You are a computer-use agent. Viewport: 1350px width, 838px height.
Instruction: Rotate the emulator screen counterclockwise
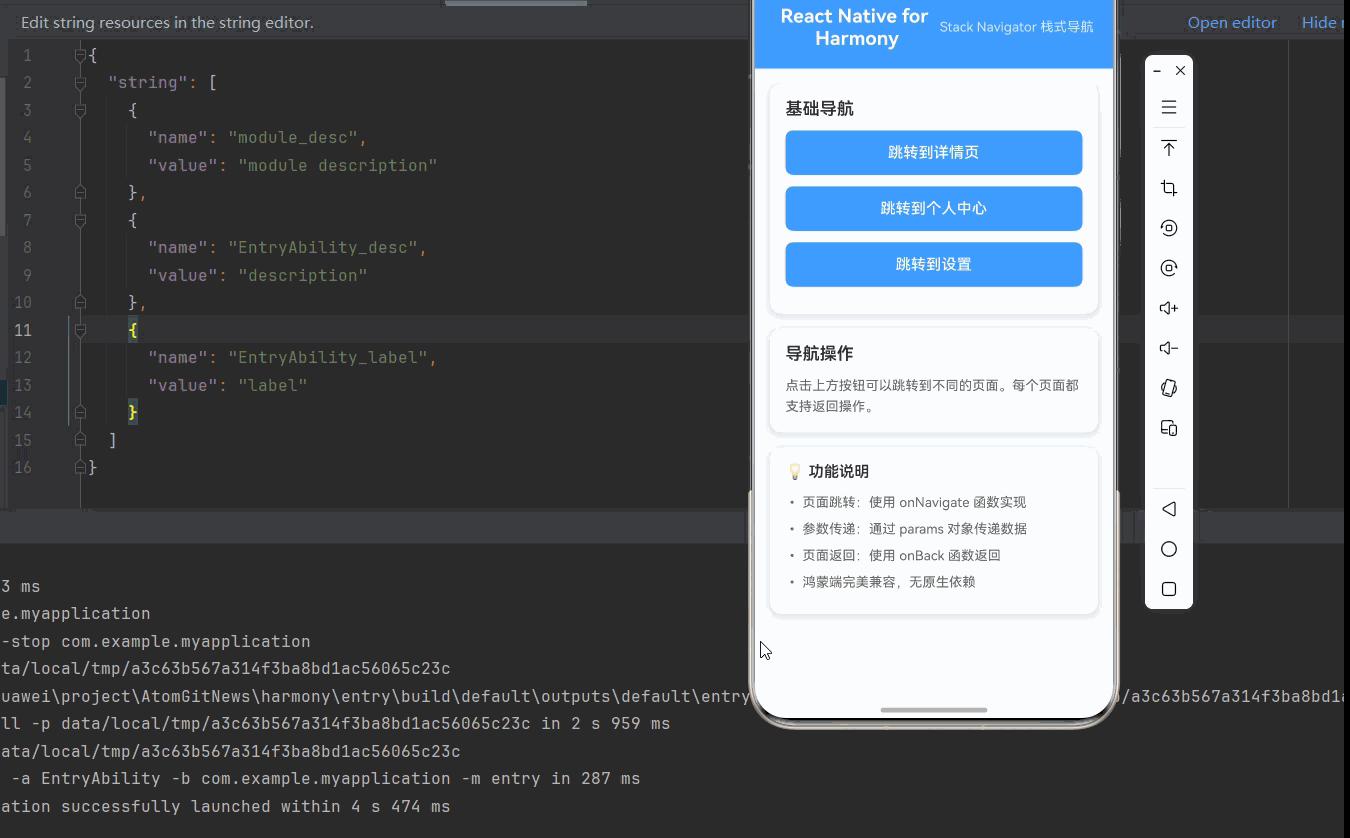(x=1168, y=228)
